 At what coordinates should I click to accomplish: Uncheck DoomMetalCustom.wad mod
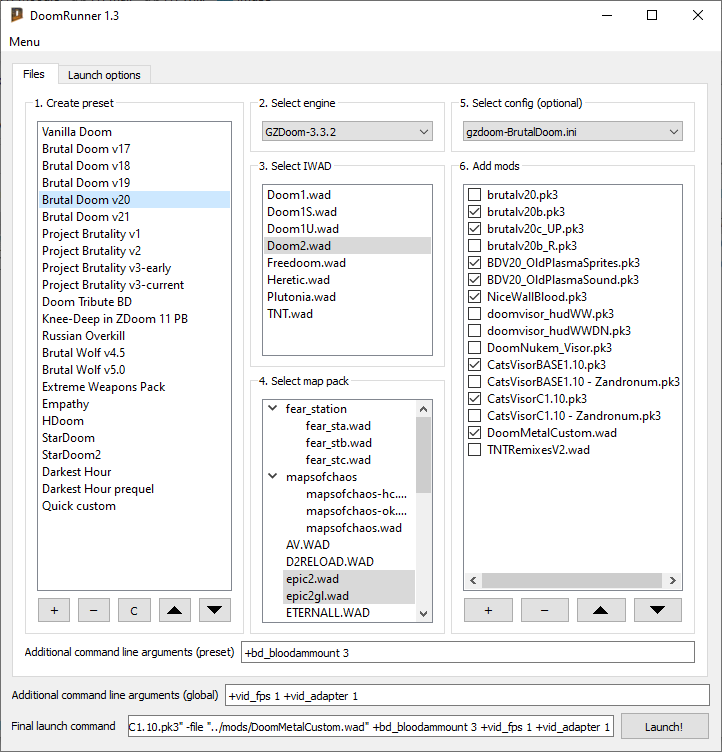pos(474,433)
